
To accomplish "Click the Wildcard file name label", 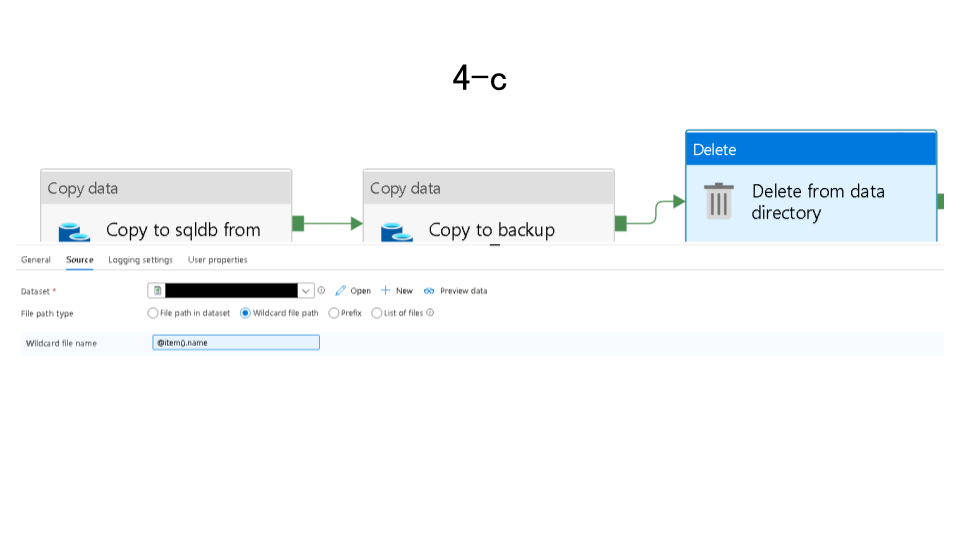I will pyautogui.click(x=61, y=343).
